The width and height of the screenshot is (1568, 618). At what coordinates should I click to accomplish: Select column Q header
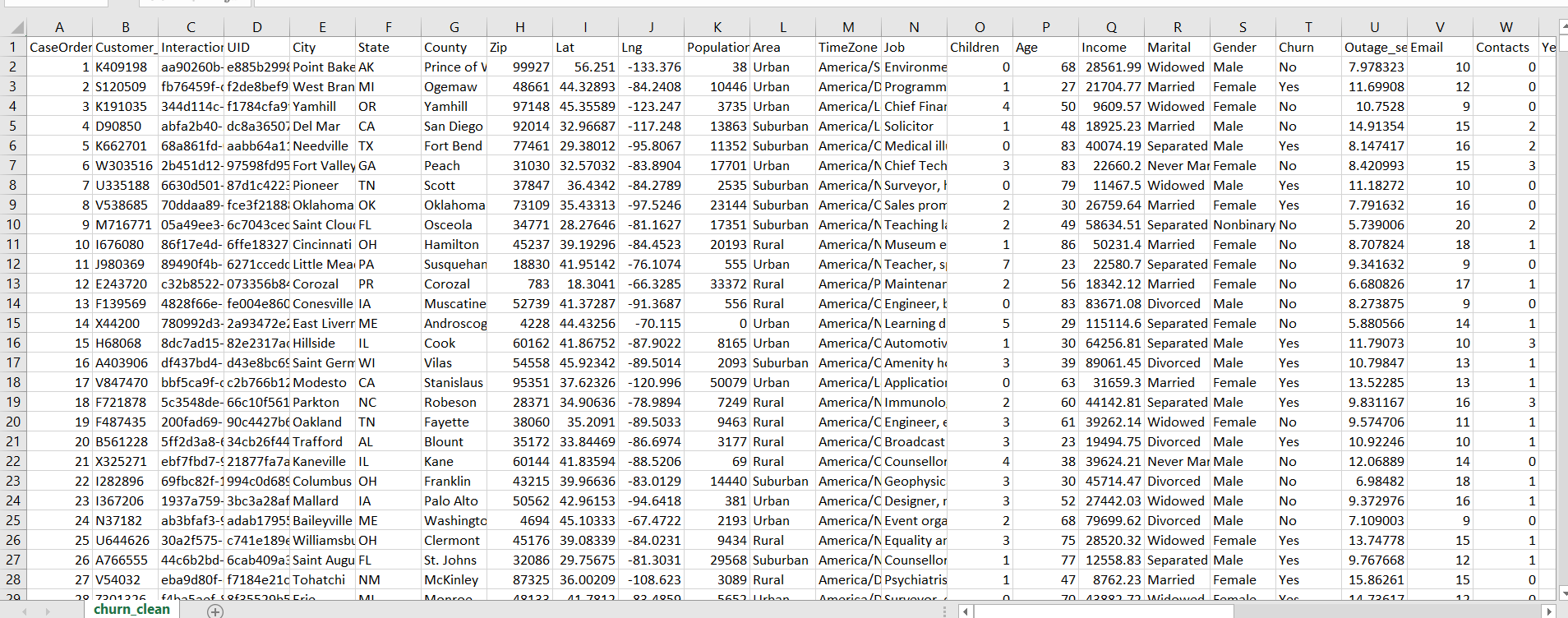(1110, 27)
